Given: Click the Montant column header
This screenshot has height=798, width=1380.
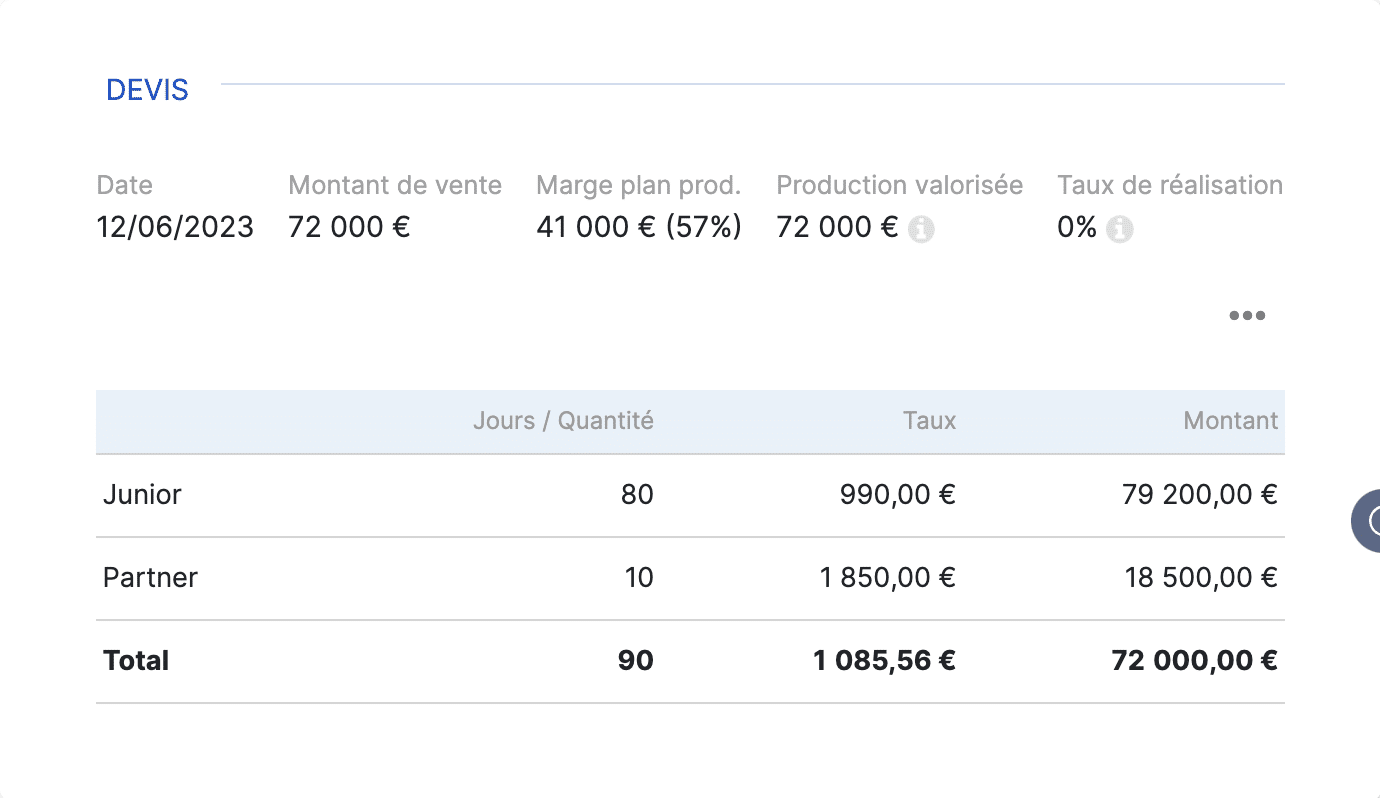Looking at the screenshot, I should [1231, 421].
